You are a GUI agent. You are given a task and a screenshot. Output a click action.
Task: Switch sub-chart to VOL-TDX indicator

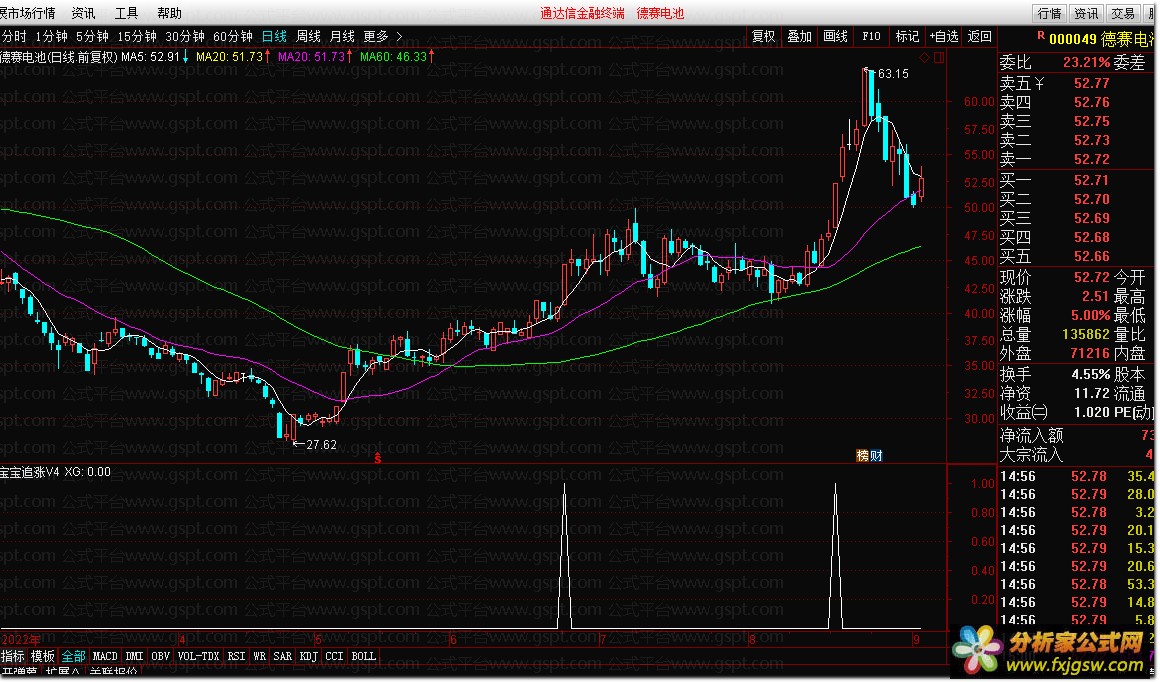(x=199, y=656)
